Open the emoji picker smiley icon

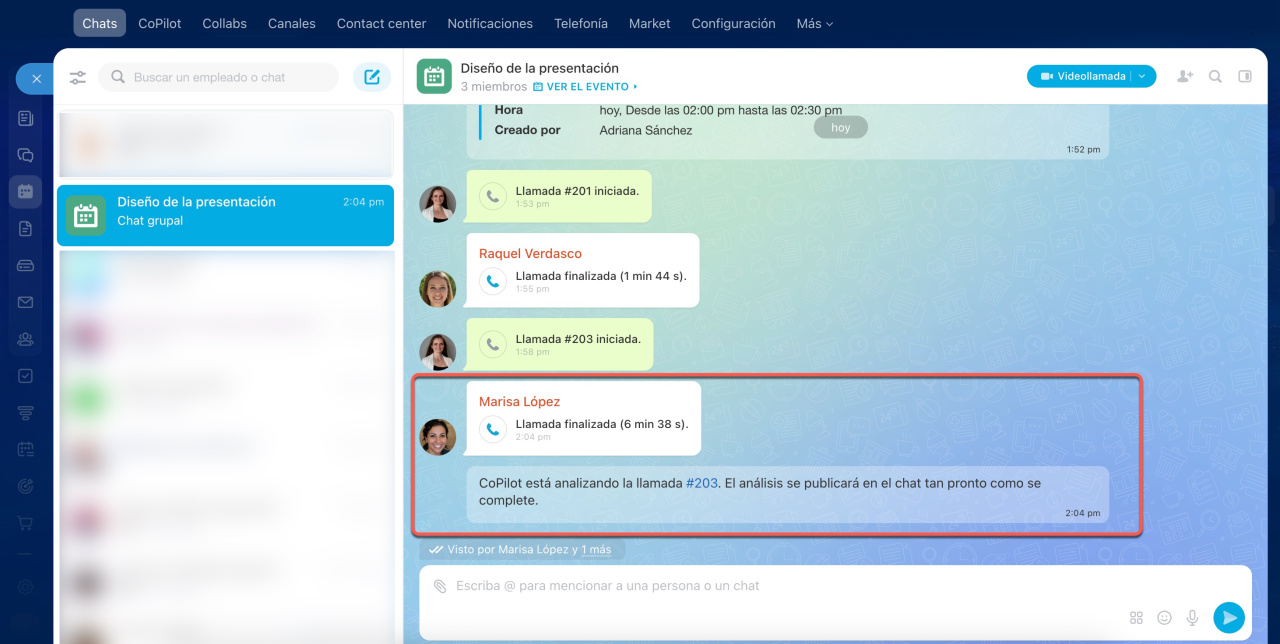coord(1164,618)
